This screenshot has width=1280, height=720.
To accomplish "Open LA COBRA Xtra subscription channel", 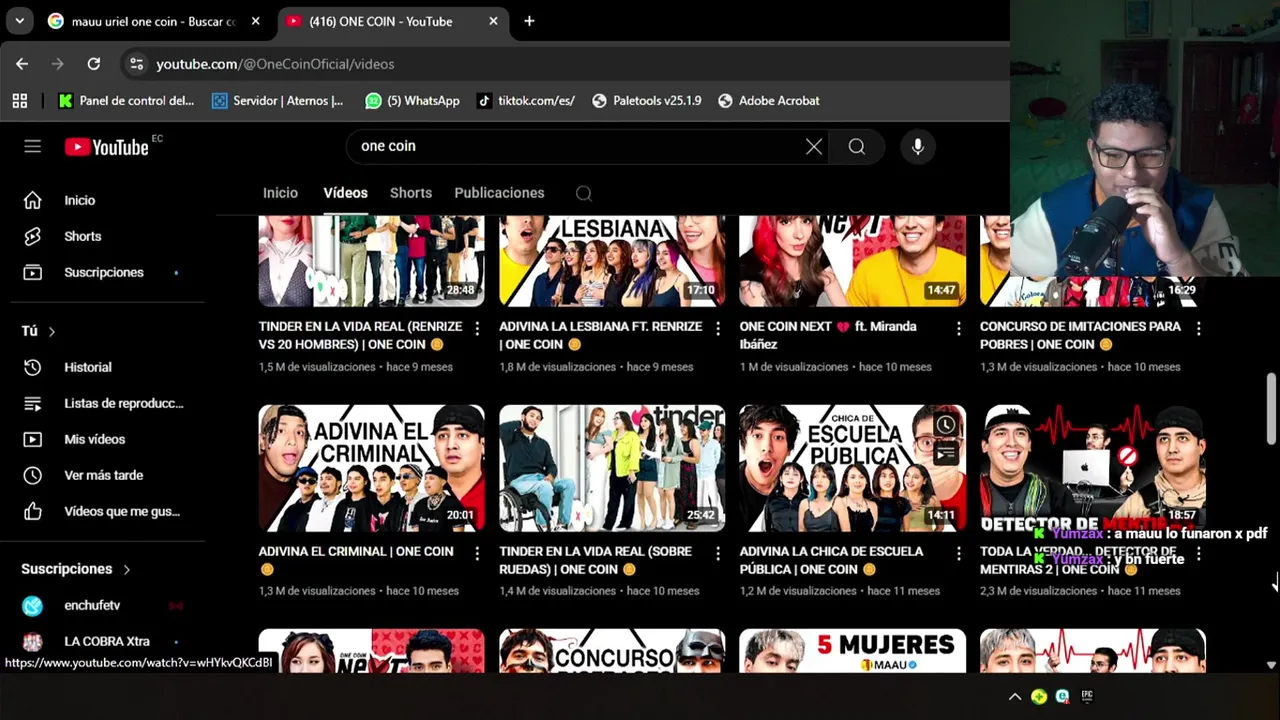I will tap(105, 641).
